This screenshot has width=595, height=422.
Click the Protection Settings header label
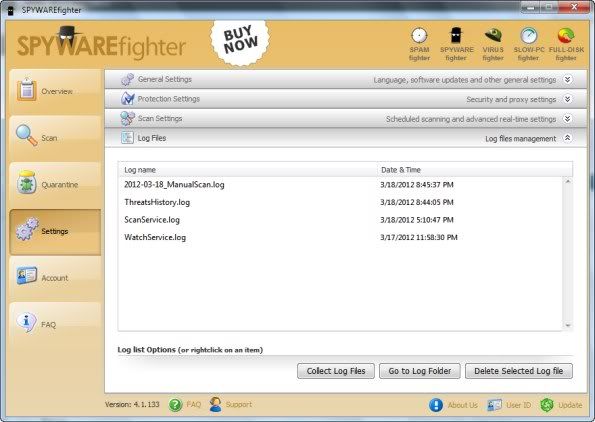(x=168, y=99)
